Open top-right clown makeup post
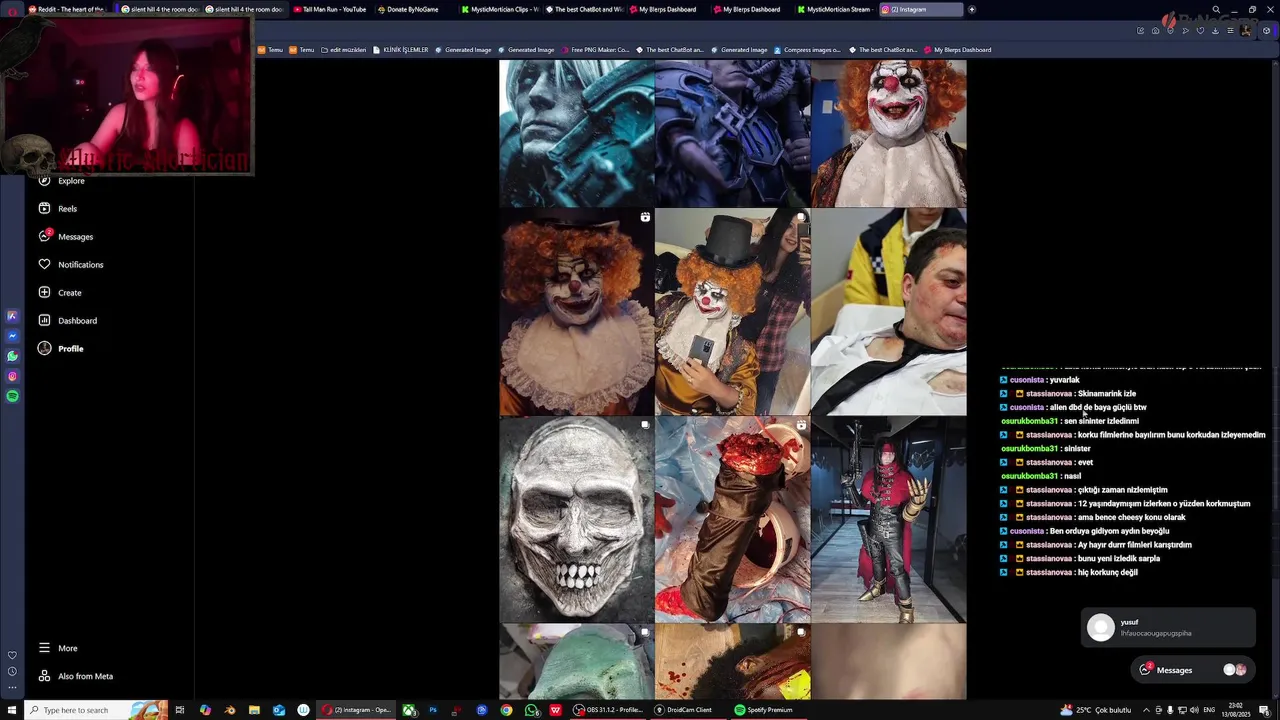 pos(889,133)
